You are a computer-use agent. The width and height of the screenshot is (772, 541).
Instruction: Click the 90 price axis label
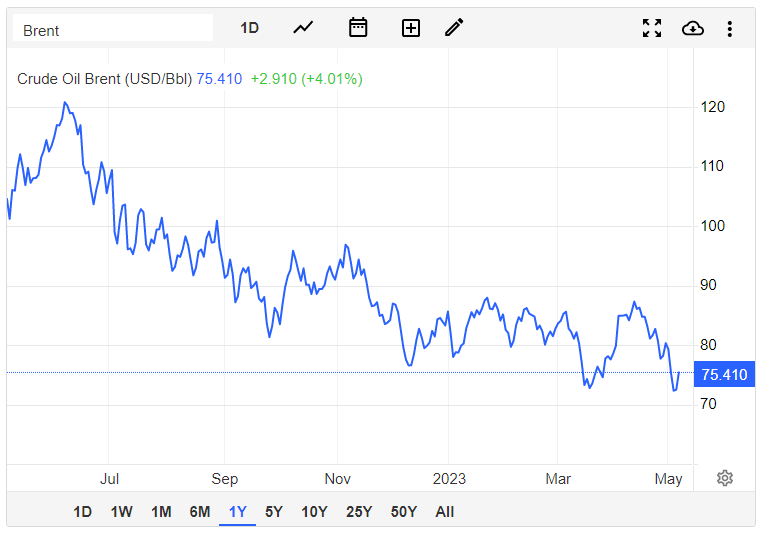(708, 285)
